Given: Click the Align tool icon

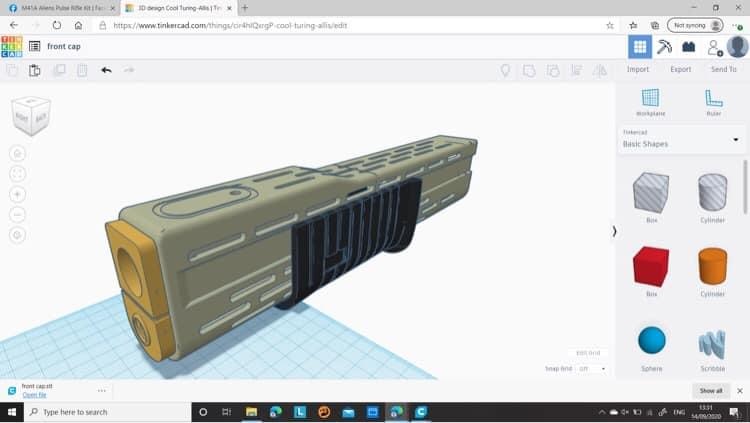Looking at the screenshot, I should pyautogui.click(x=576, y=71).
